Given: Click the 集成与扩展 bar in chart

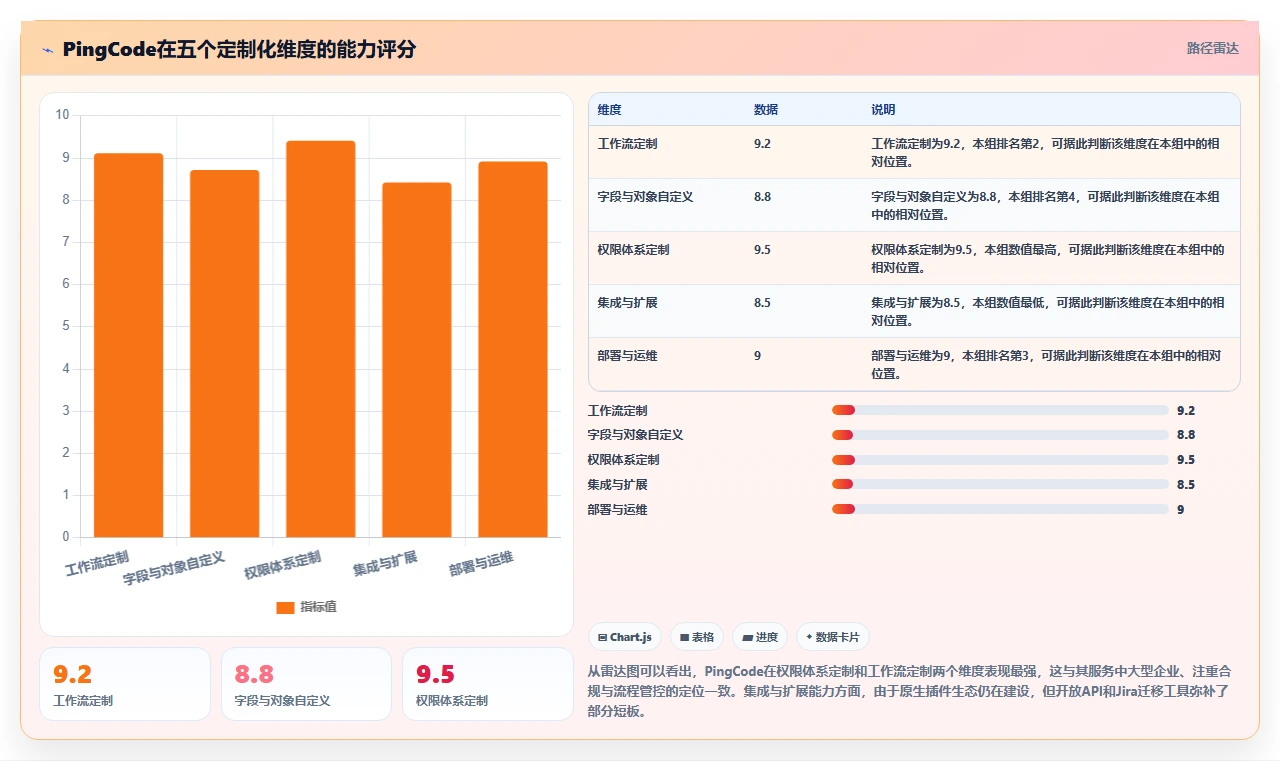Looking at the screenshot, I should [417, 360].
